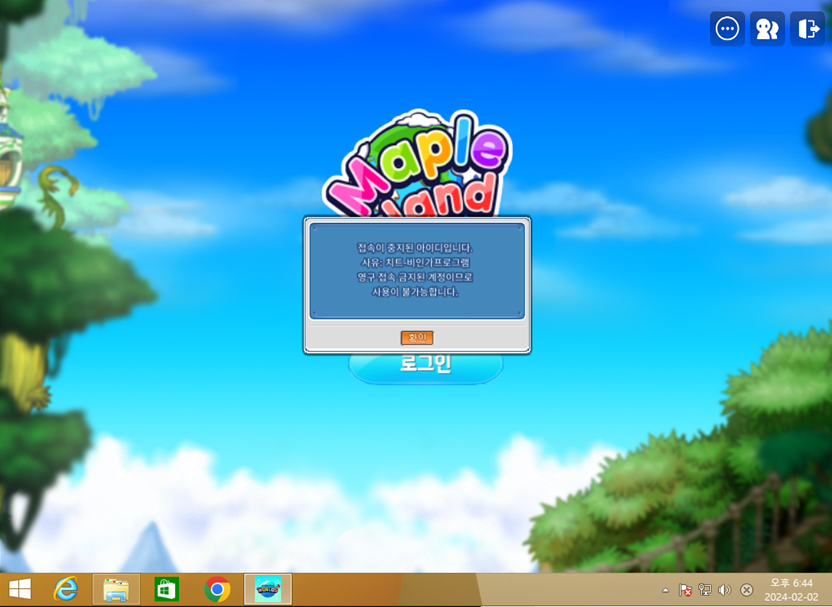
Task: Click the date 2024-02-02 in system tray
Action: (x=791, y=597)
